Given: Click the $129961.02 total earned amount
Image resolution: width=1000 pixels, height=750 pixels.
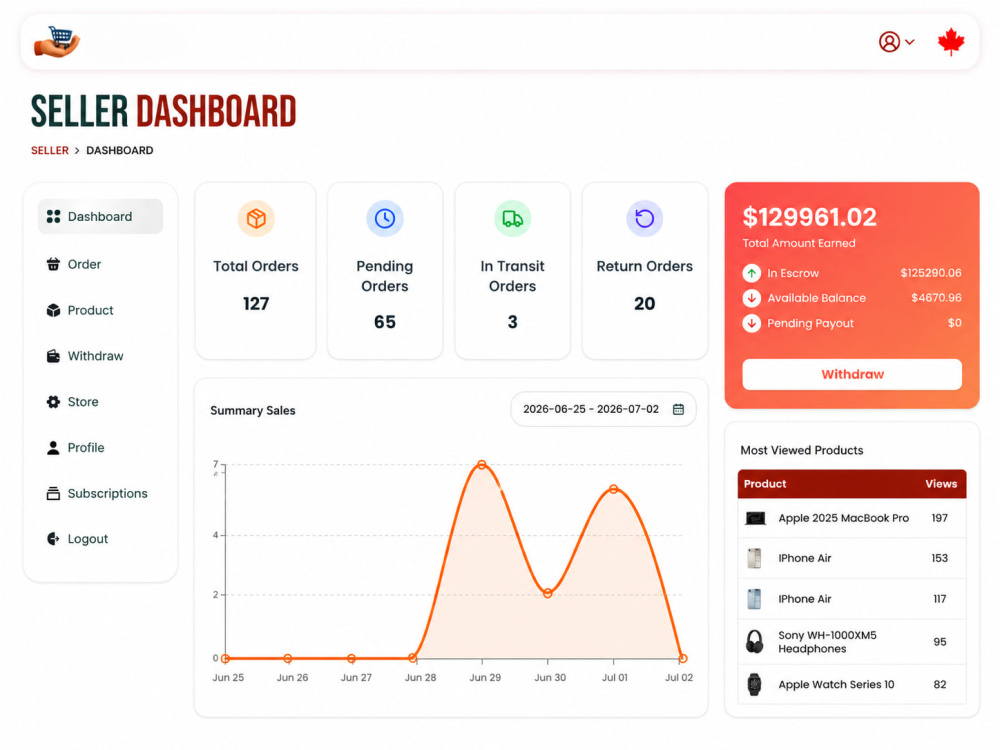Looking at the screenshot, I should click(810, 217).
